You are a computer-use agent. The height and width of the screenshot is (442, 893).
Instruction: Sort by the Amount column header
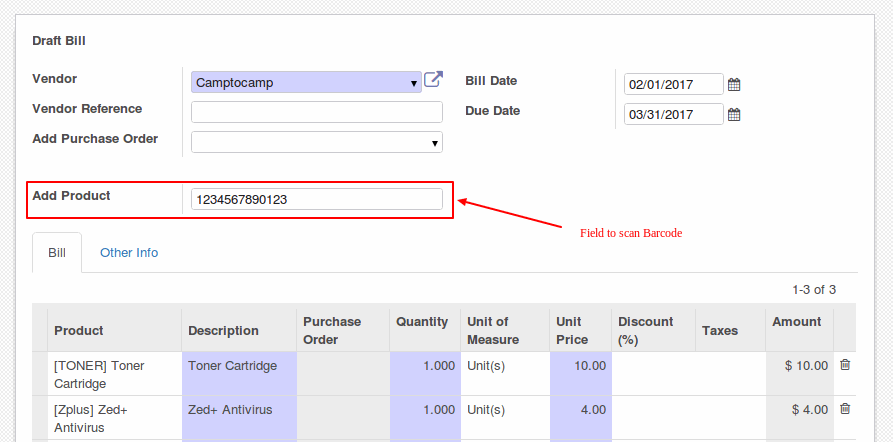[797, 322]
